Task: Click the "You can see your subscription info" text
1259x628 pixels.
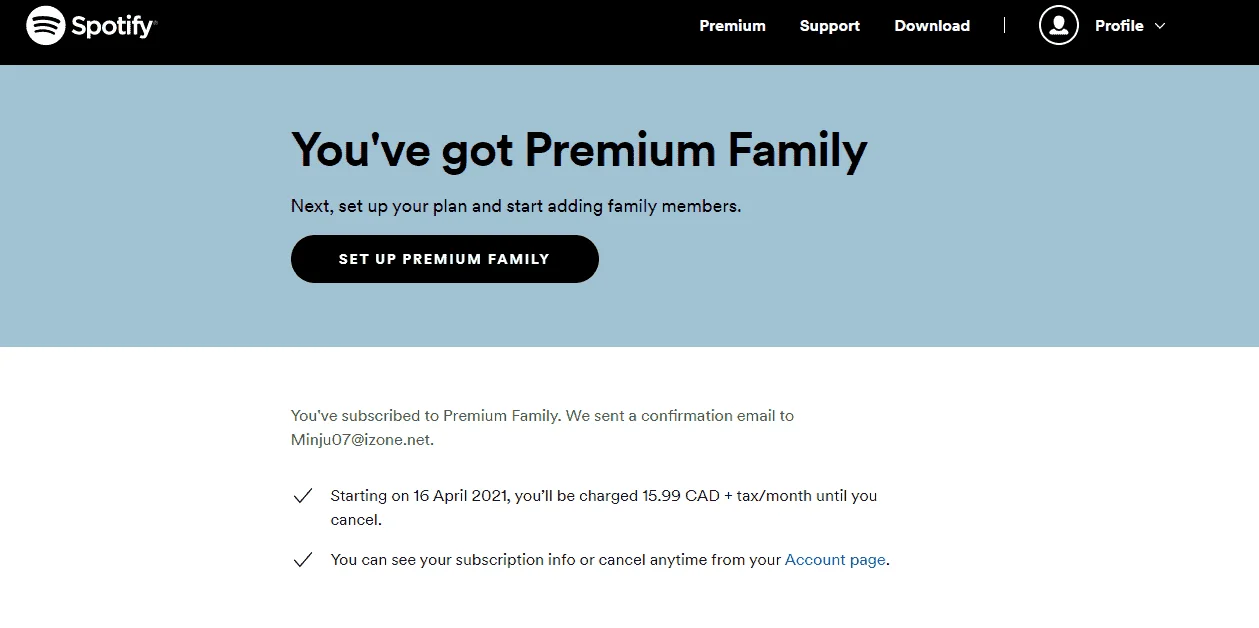Action: (x=453, y=560)
